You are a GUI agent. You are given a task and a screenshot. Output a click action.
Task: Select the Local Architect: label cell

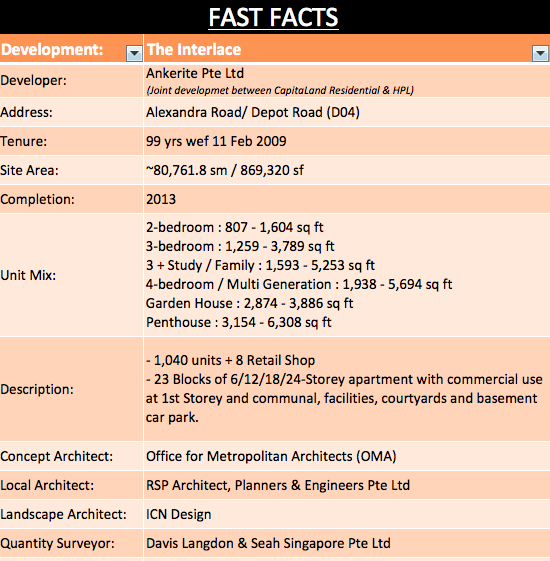pos(71,486)
